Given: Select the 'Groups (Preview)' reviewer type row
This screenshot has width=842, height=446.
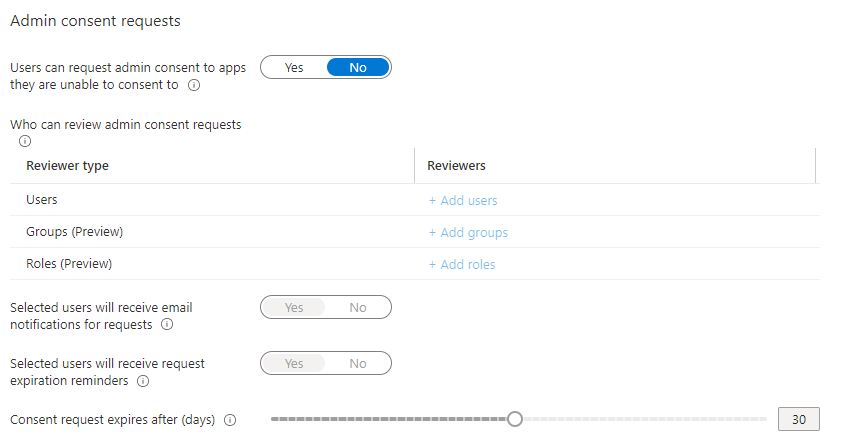Looking at the screenshot, I should point(415,232).
